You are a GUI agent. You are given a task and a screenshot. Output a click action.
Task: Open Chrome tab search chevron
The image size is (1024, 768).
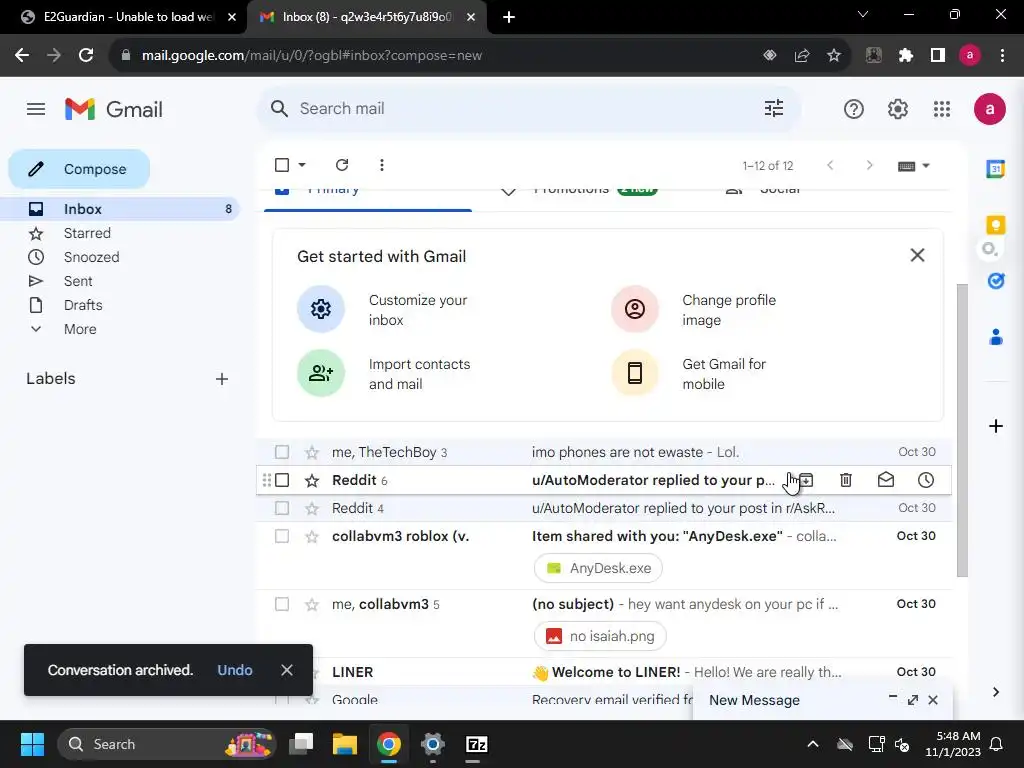(863, 14)
